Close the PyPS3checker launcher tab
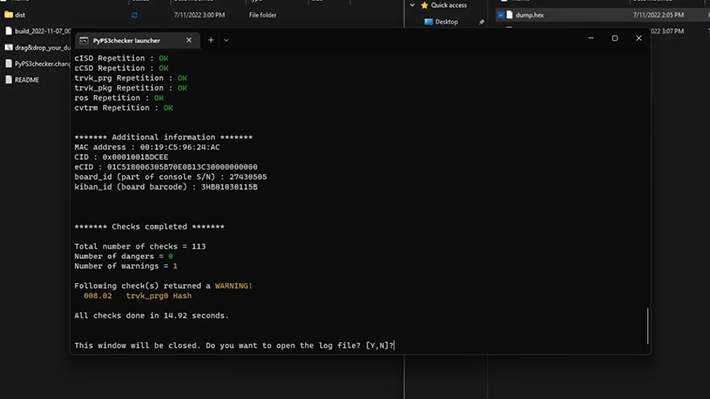The image size is (710, 399). (189, 40)
